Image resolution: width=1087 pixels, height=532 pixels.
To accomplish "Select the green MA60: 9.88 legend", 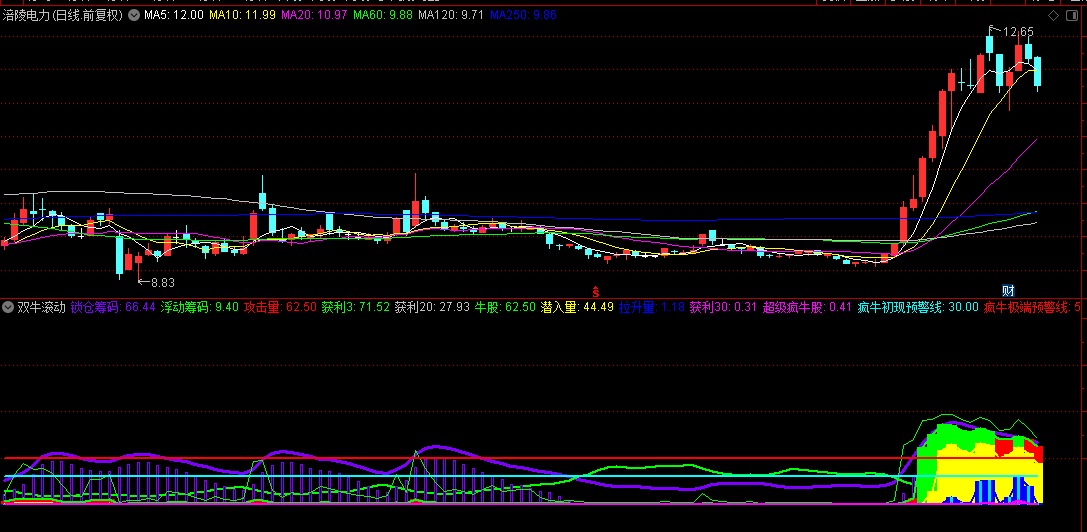I will (x=384, y=16).
